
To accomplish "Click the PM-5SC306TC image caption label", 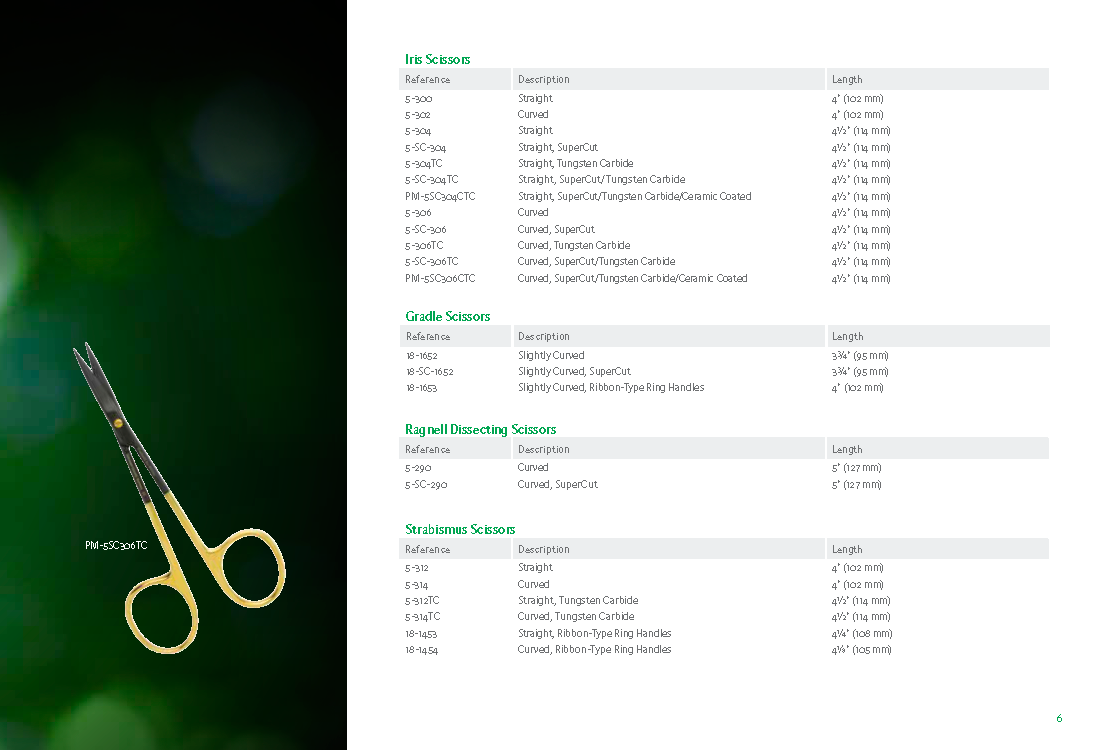I will pyautogui.click(x=116, y=546).
